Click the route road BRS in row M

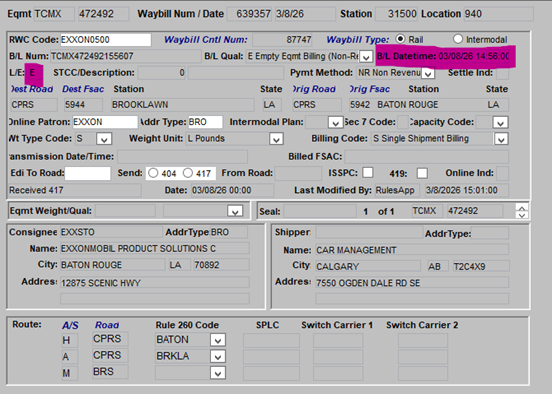click(110, 371)
